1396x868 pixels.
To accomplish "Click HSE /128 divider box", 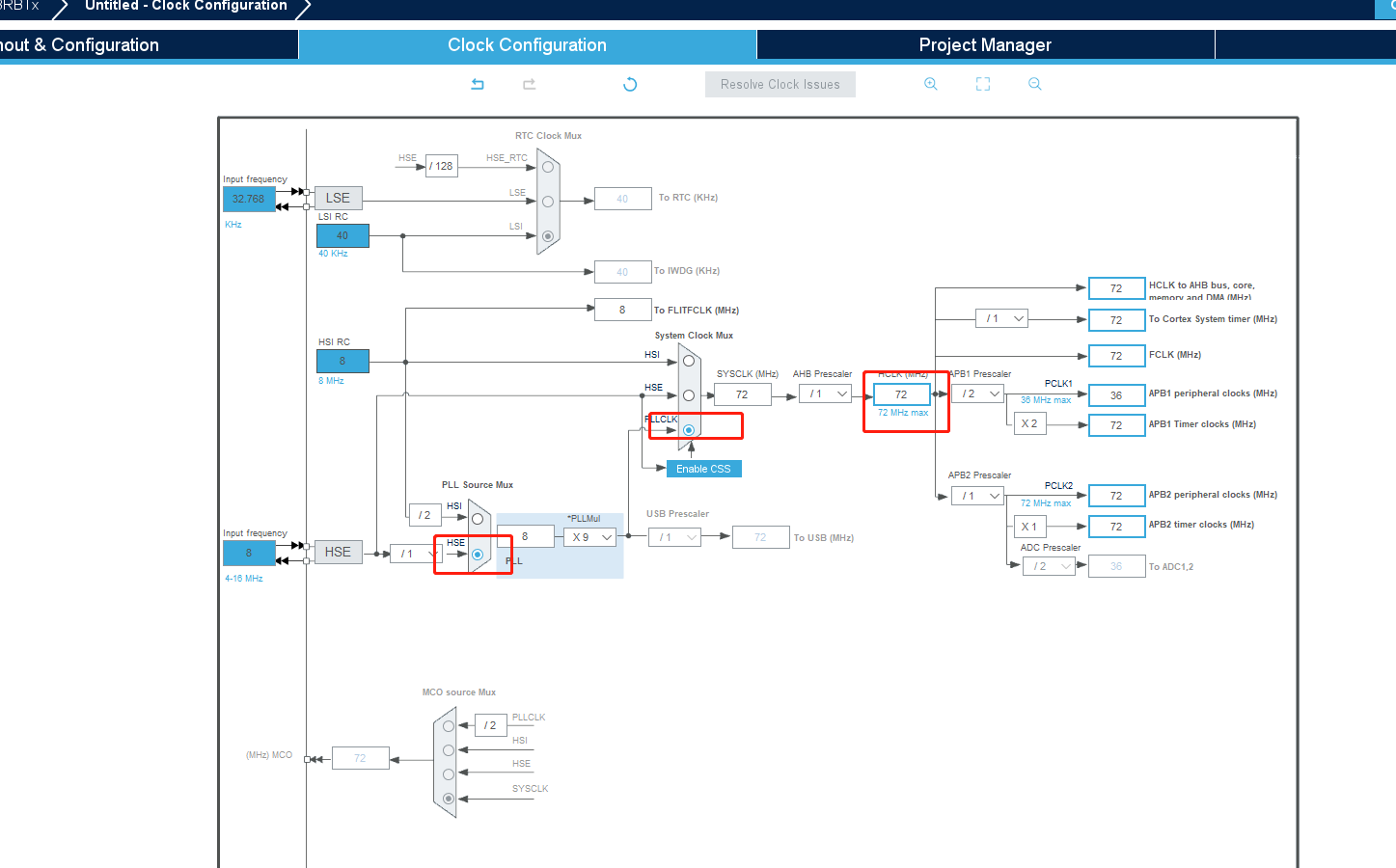I will tap(442, 166).
